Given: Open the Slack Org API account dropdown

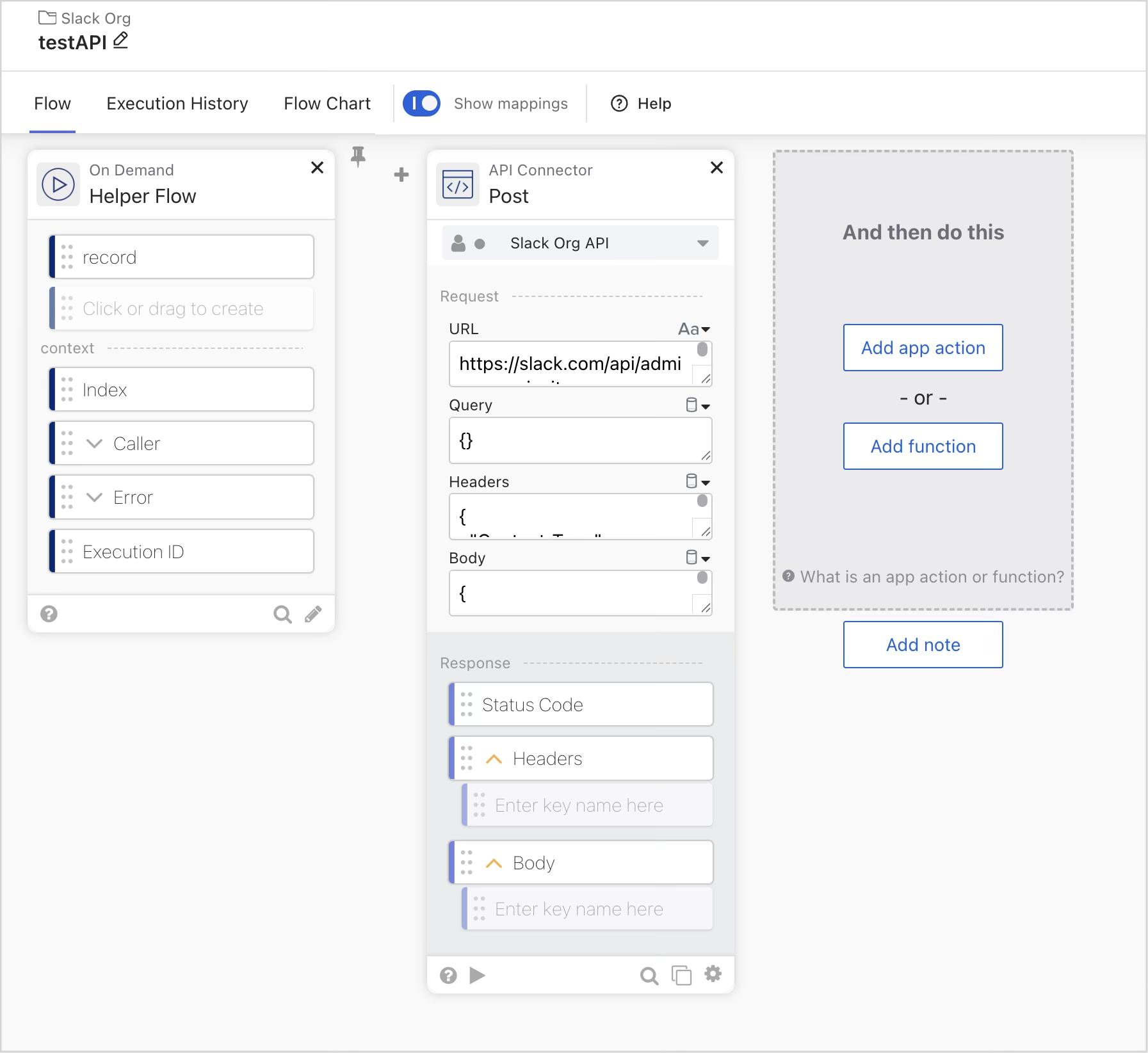Looking at the screenshot, I should 702,243.
